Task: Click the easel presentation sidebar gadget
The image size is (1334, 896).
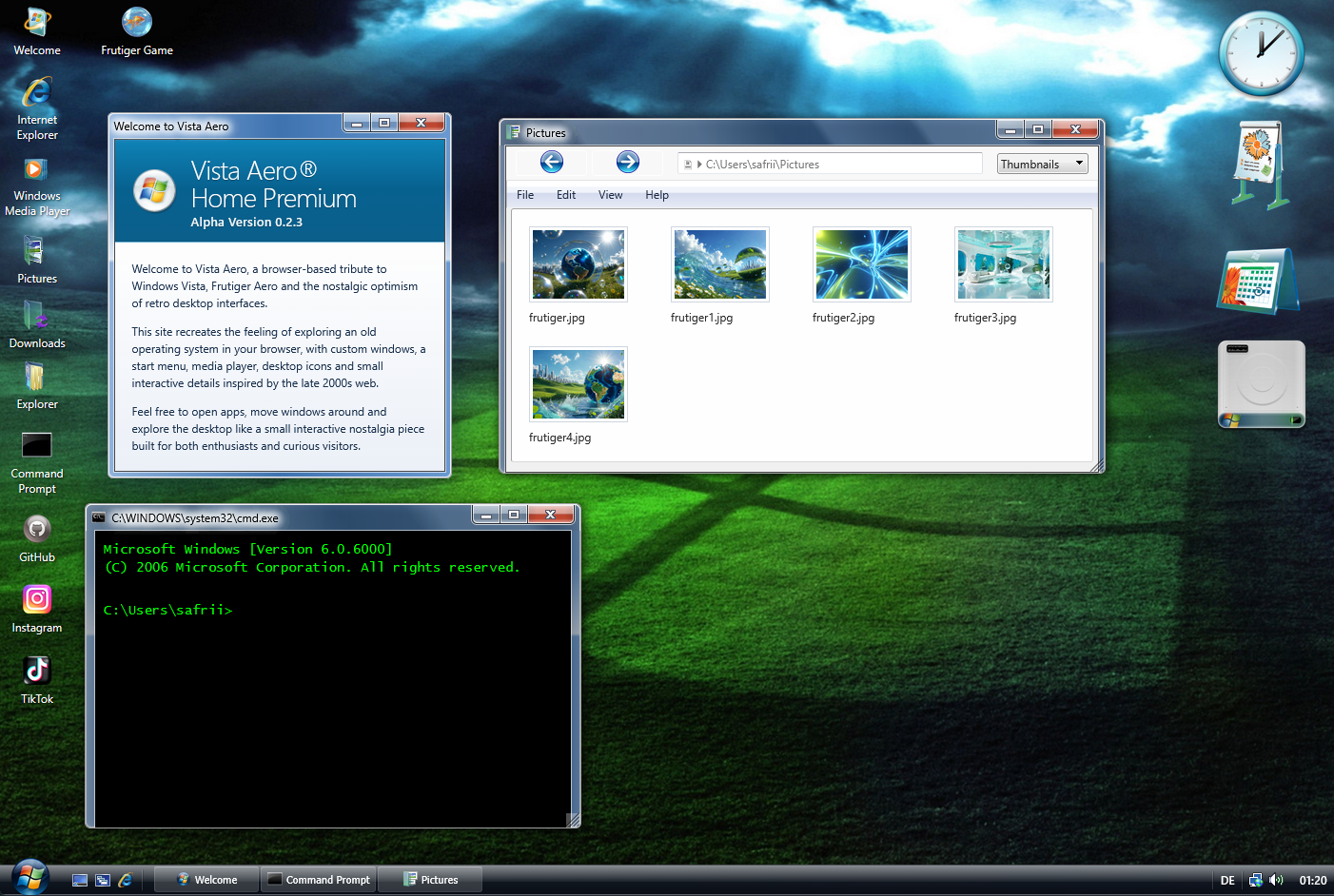Action: (x=1260, y=166)
